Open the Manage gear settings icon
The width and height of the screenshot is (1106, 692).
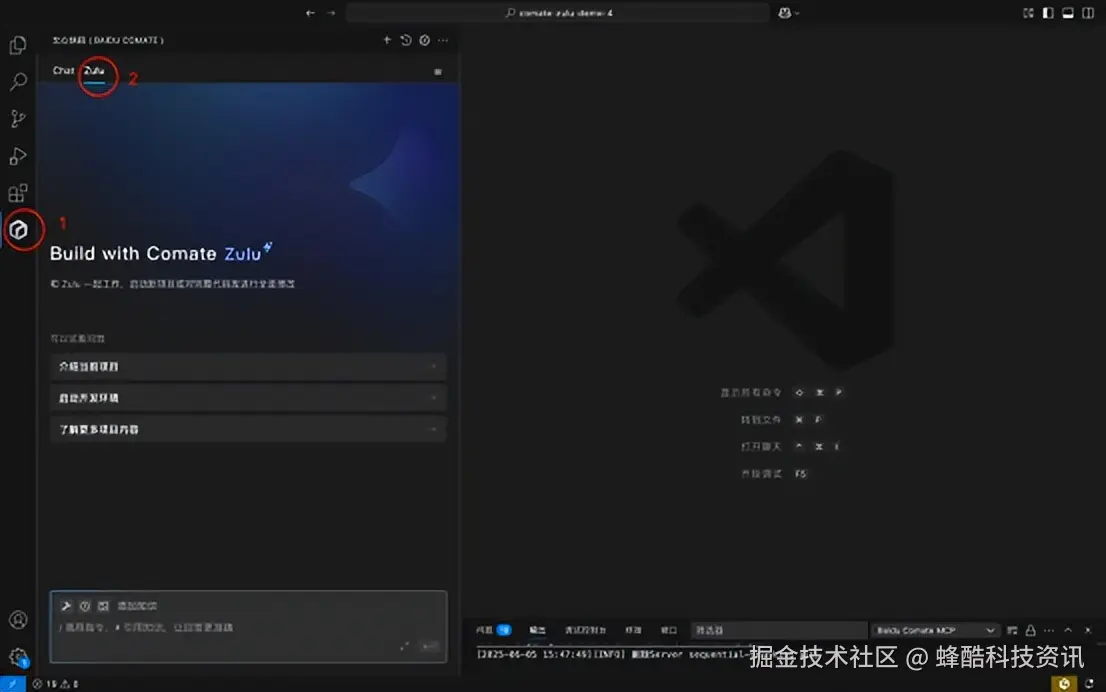[x=18, y=657]
